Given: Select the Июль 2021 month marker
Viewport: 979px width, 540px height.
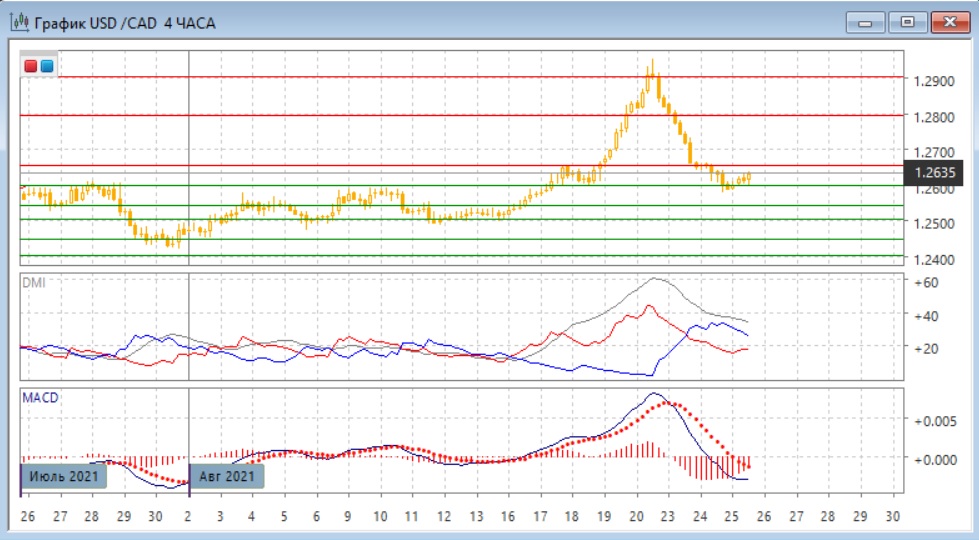Looking at the screenshot, I should 64,476.
